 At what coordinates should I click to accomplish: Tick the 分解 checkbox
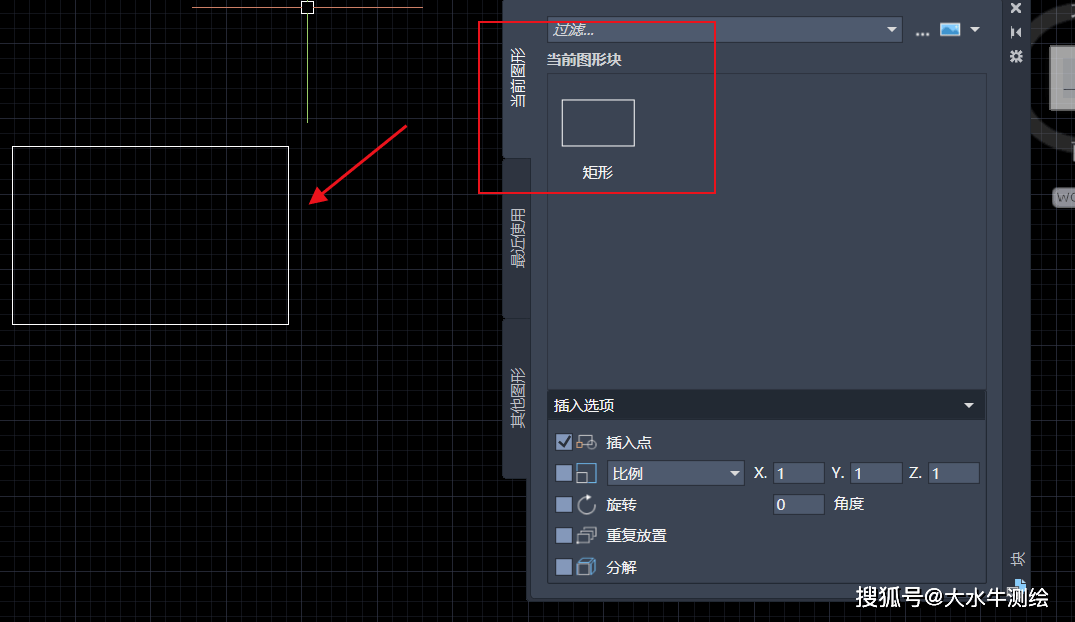pyautogui.click(x=564, y=567)
